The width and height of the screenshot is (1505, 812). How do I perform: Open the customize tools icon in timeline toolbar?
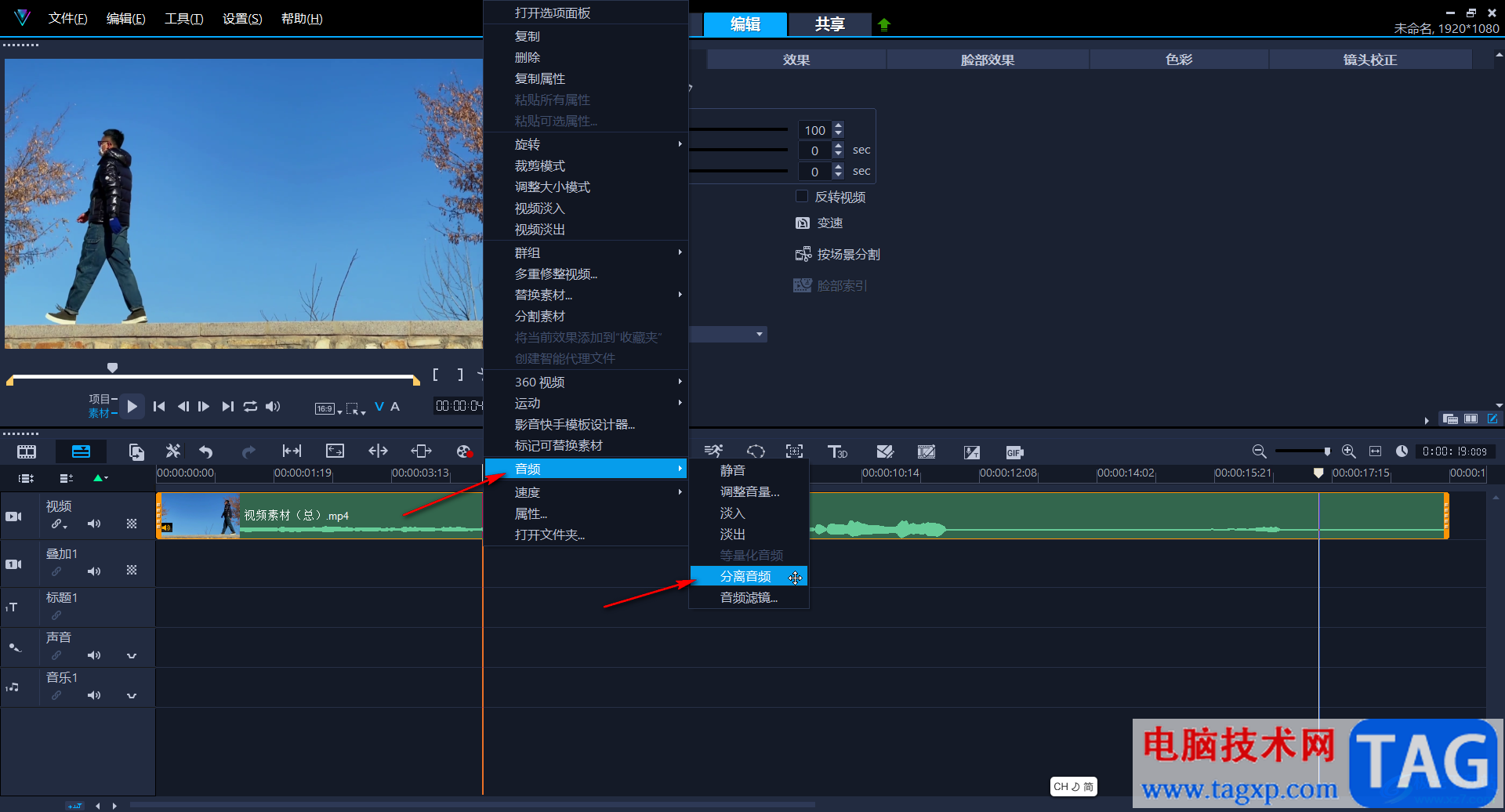(x=172, y=451)
